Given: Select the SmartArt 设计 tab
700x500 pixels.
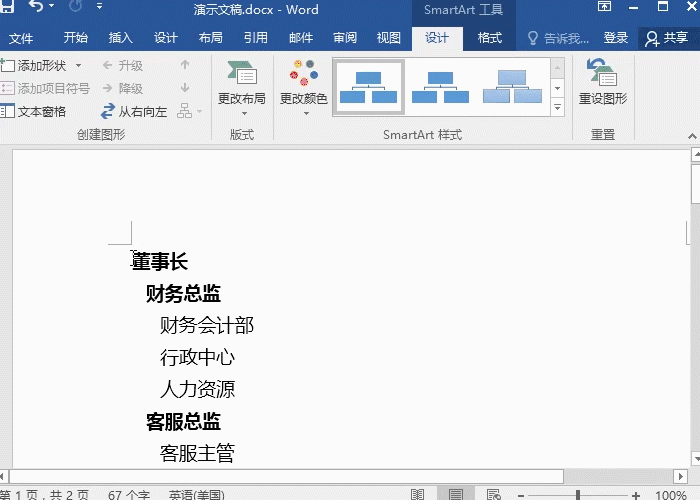Looking at the screenshot, I should 437,38.
